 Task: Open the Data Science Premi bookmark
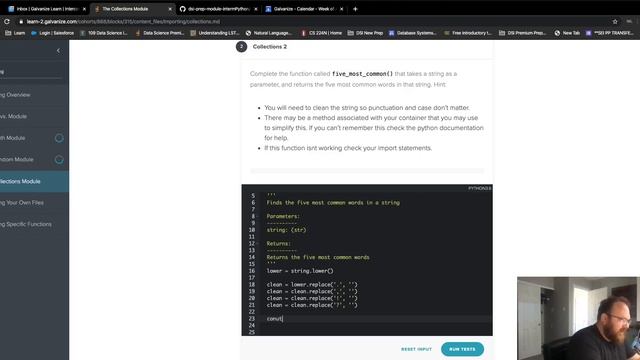coord(160,33)
